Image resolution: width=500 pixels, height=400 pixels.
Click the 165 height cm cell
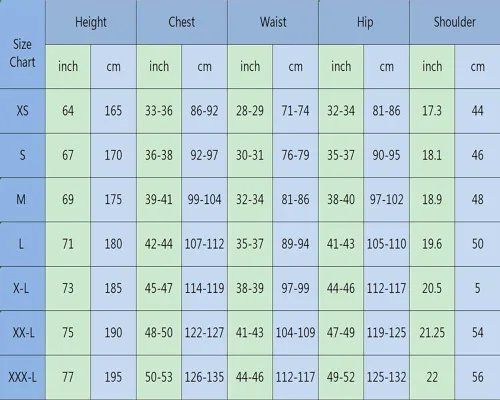[x=113, y=111]
